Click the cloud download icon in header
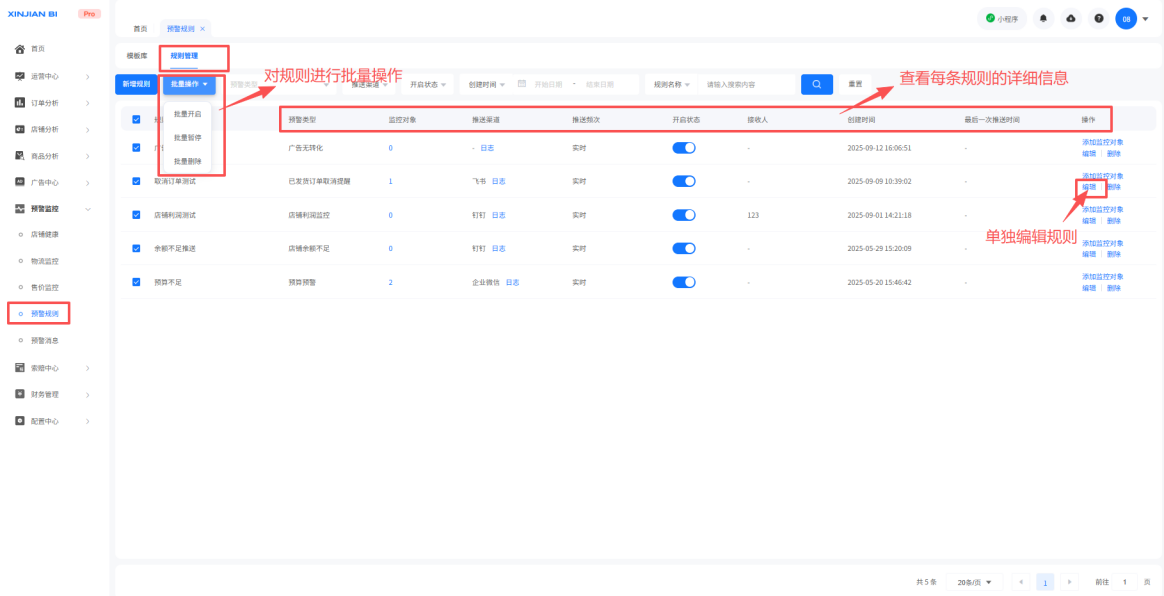1164x596 pixels. pyautogui.click(x=1071, y=19)
